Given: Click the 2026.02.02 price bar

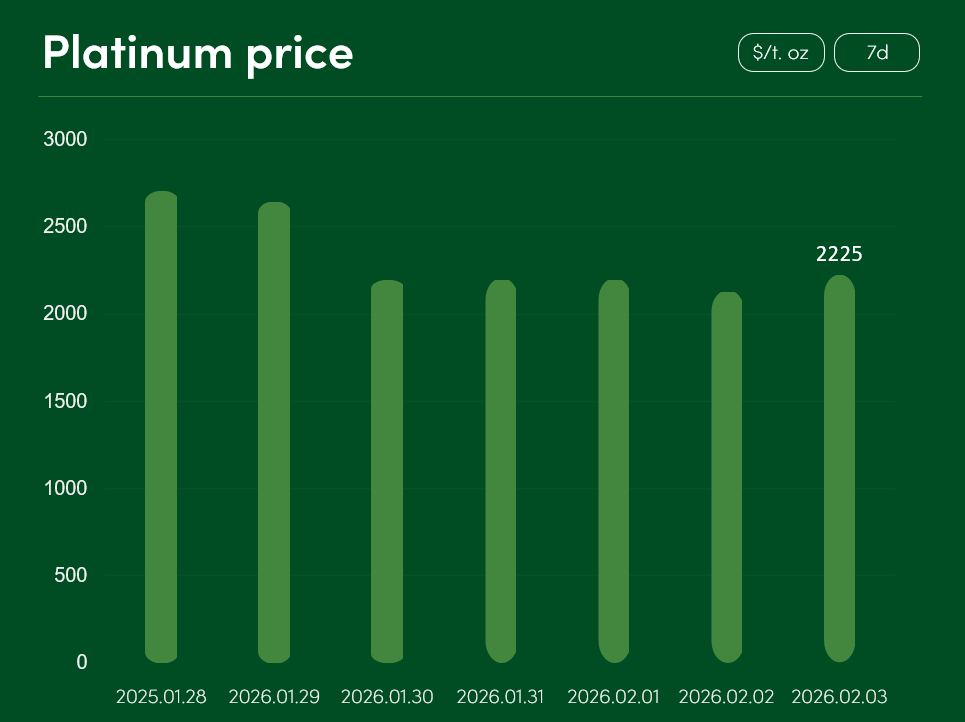Looking at the screenshot, I should (x=727, y=477).
